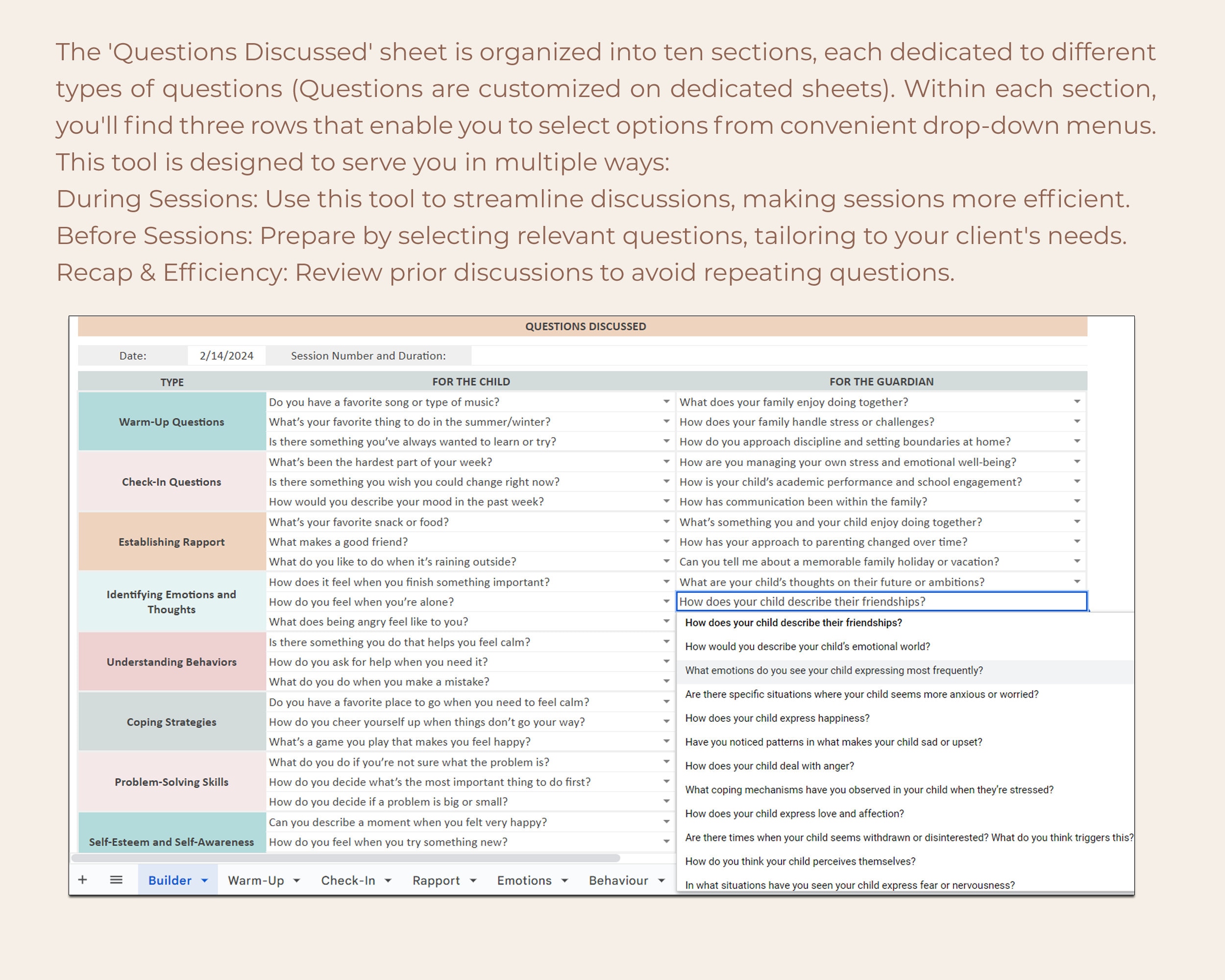The width and height of the screenshot is (1225, 980).
Task: Switch to the Behaviour sheet tab
Action: pyautogui.click(x=618, y=880)
